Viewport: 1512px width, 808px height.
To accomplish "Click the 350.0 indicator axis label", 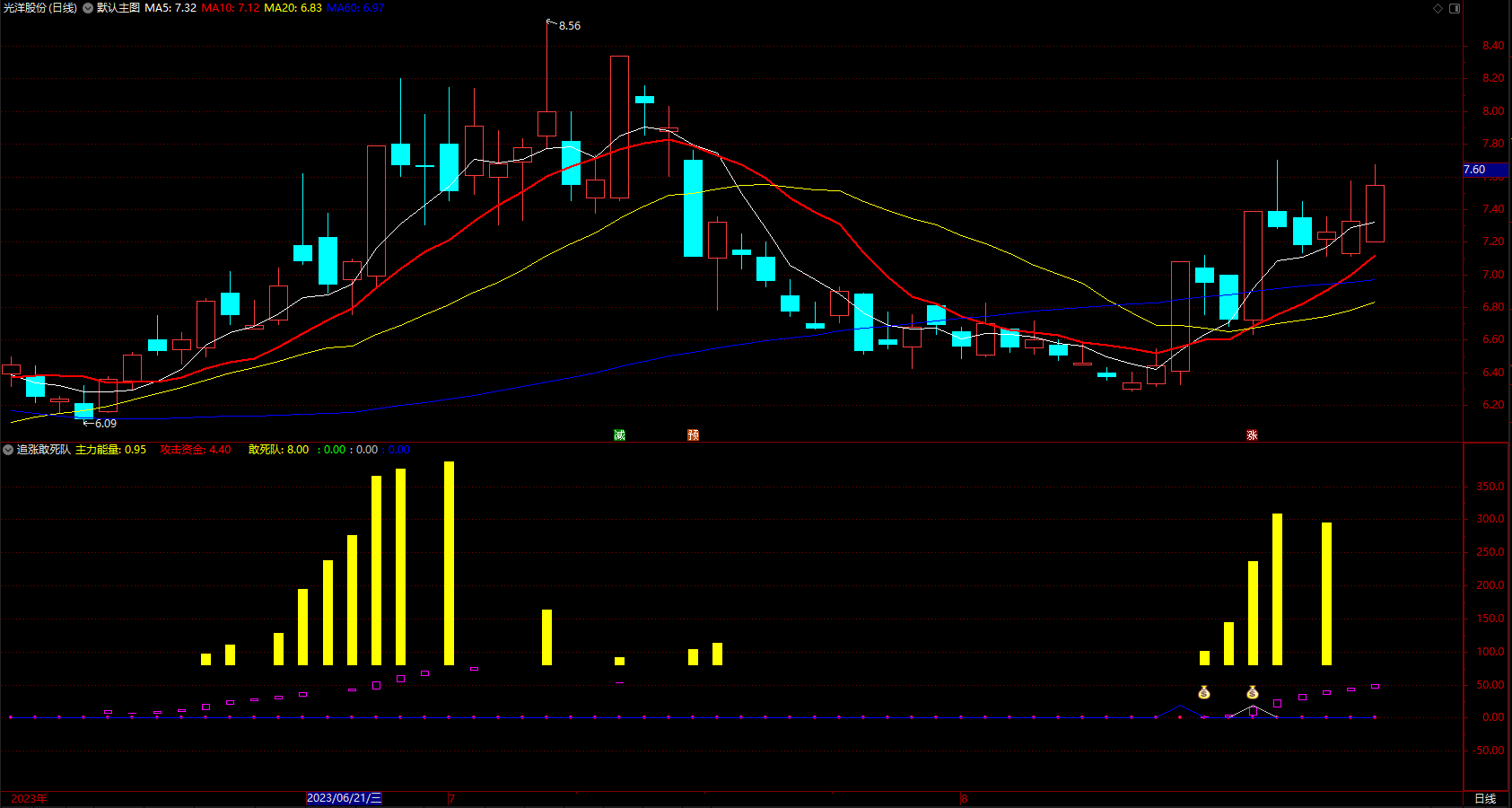I will (x=1490, y=487).
